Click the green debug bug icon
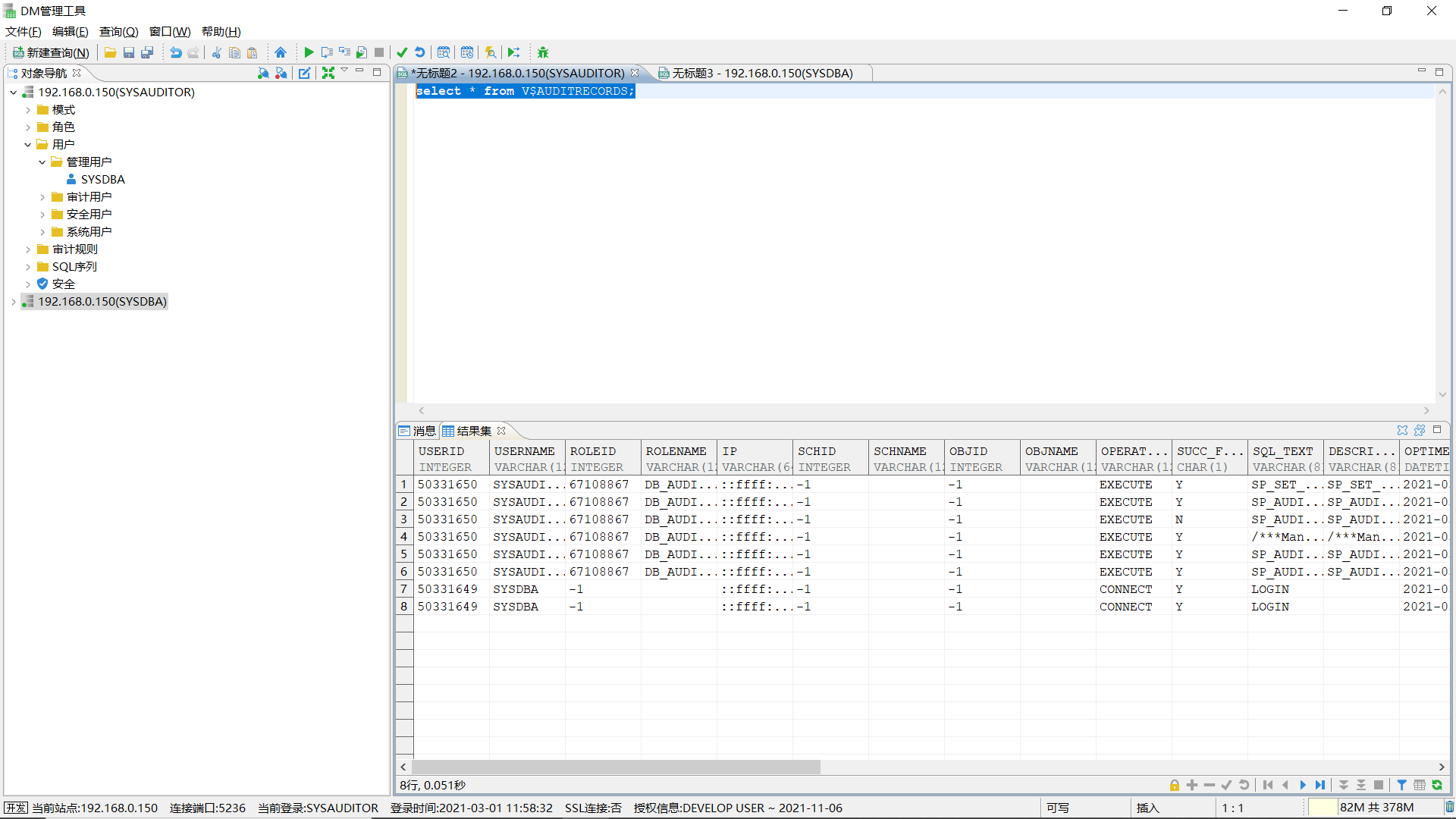The image size is (1456, 819). click(x=543, y=52)
